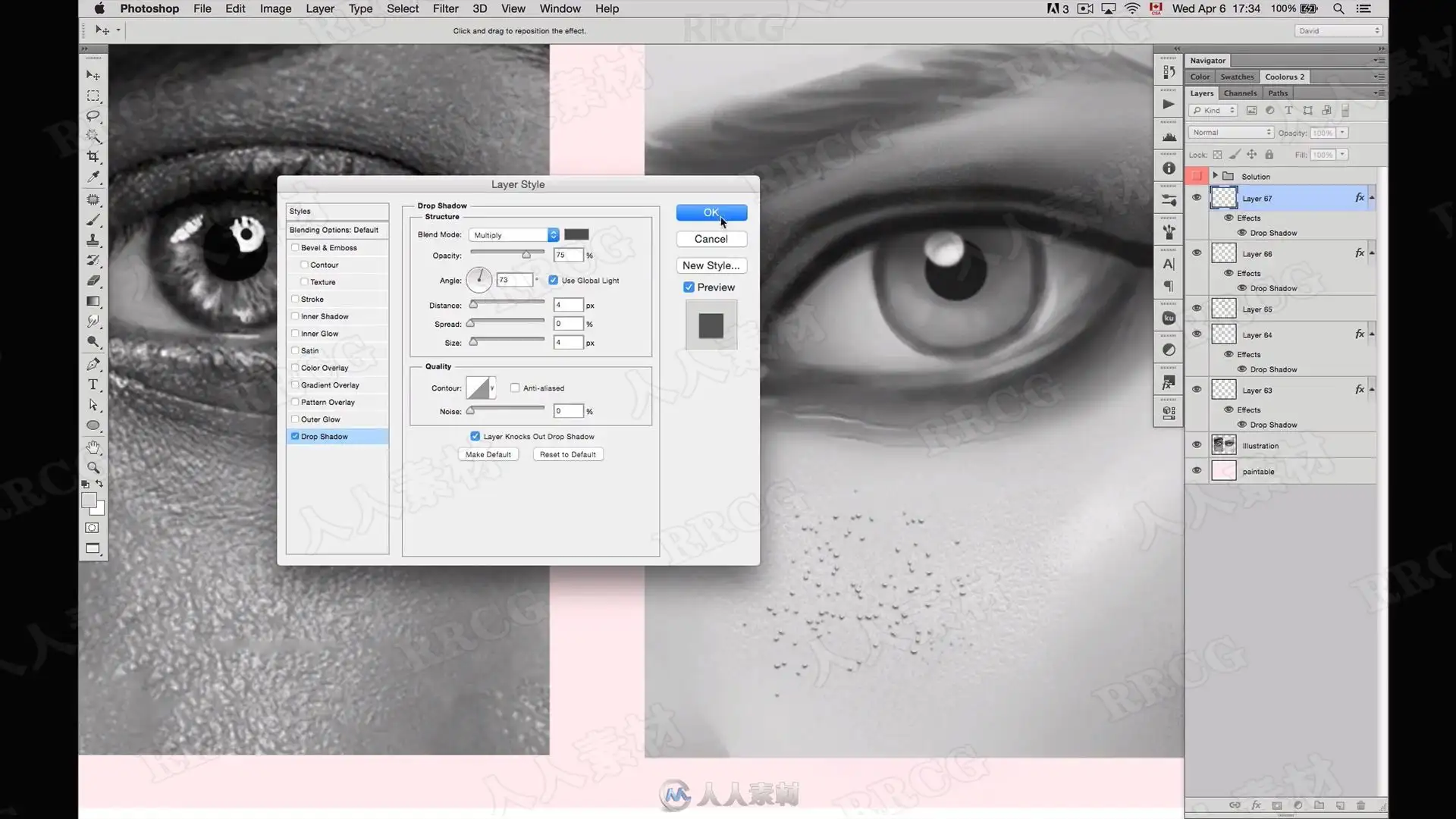Toggle the Preview checkbox
The width and height of the screenshot is (1456, 819).
pyautogui.click(x=689, y=287)
